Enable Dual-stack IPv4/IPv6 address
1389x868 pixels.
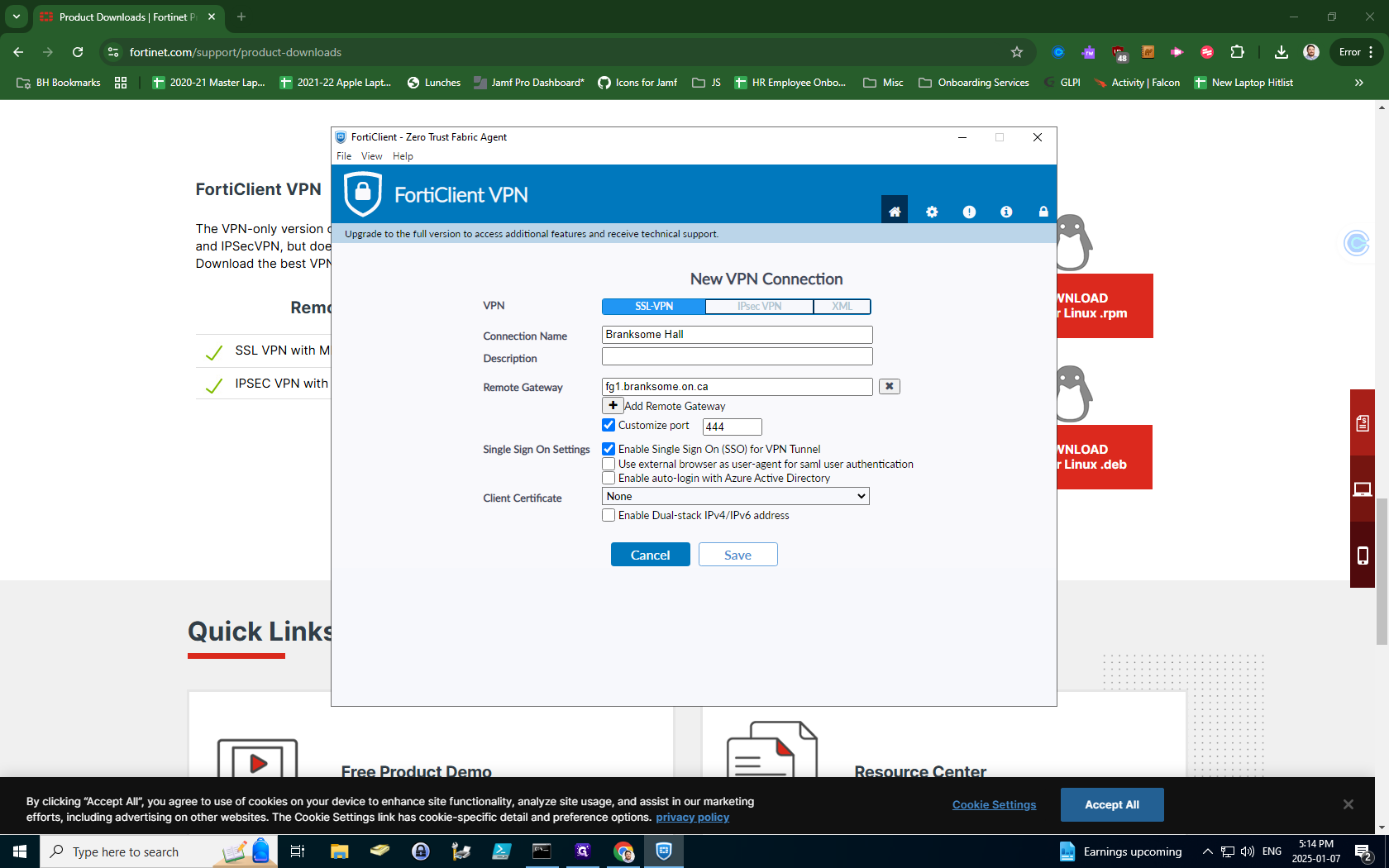coord(609,515)
